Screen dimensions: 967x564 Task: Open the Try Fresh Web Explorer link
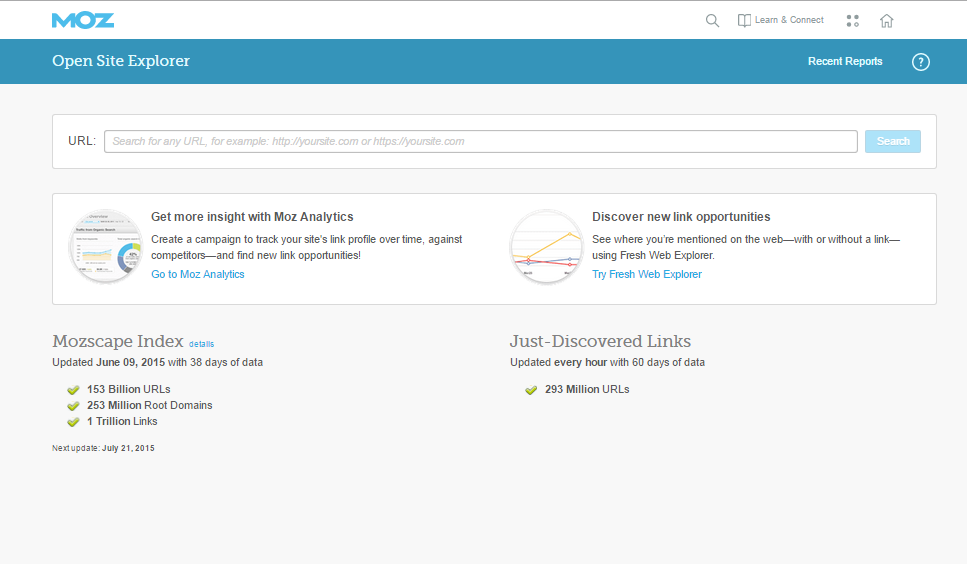pos(646,274)
